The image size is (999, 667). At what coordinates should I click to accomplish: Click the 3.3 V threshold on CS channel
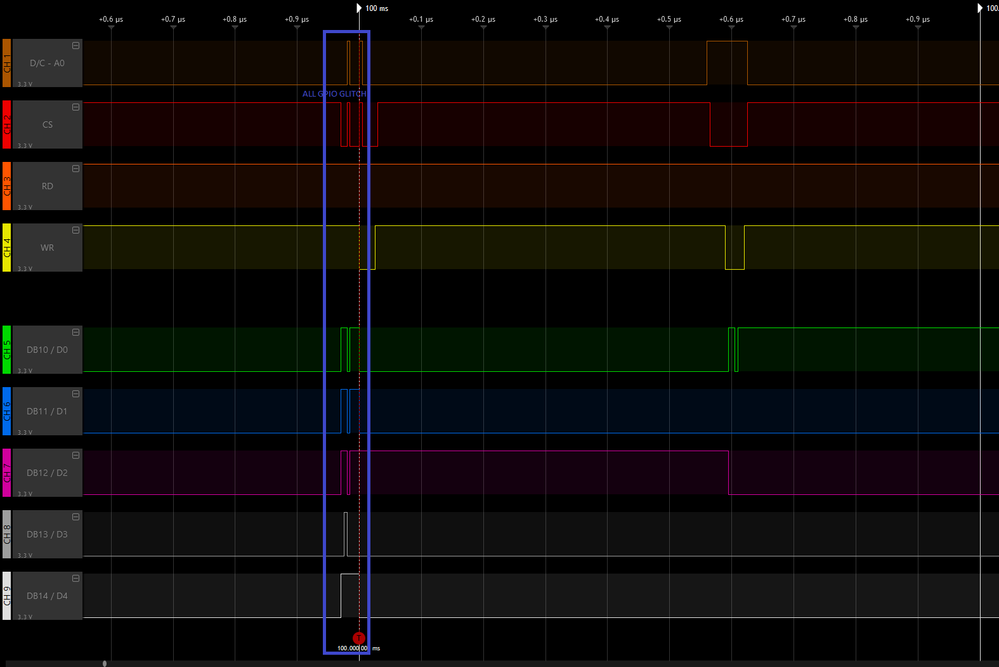(25, 145)
